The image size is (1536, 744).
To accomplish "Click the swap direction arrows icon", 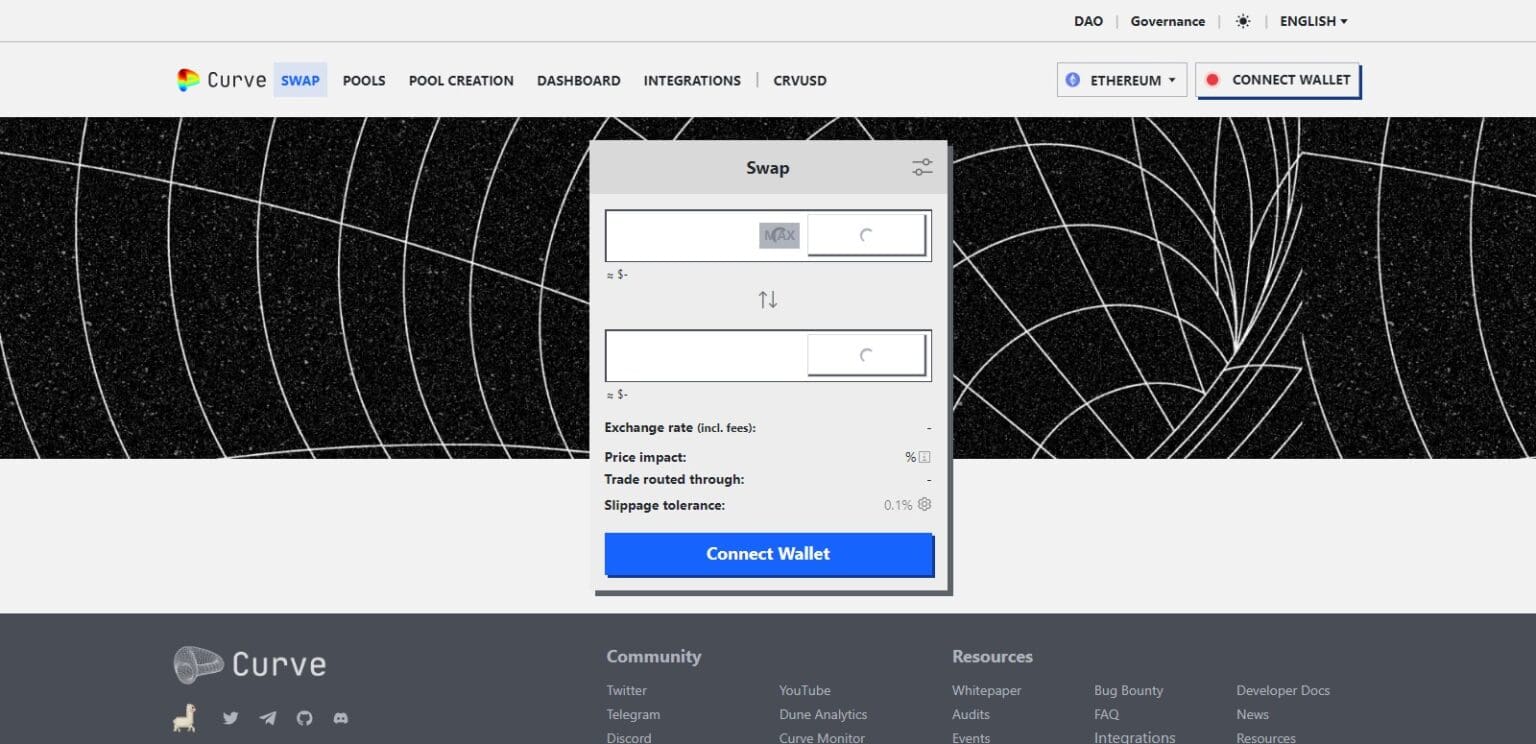I will [767, 299].
